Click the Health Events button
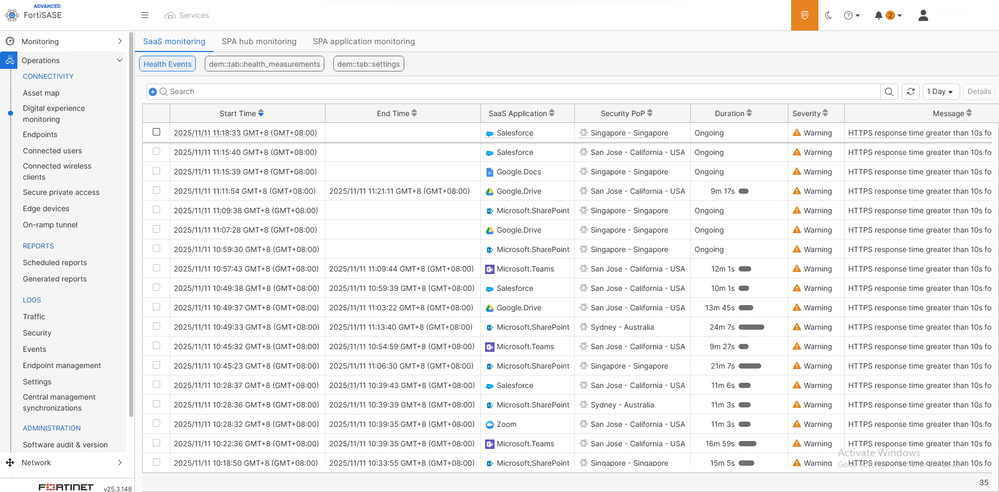This screenshot has width=999, height=492. 169,64
